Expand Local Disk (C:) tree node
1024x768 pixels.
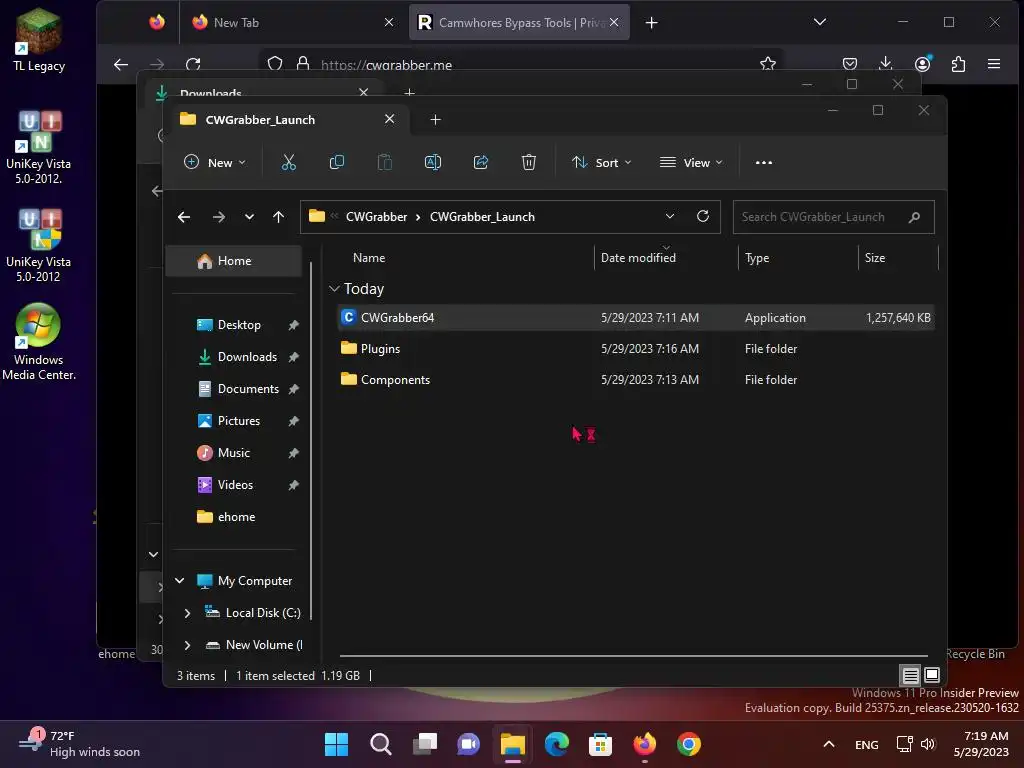point(187,613)
